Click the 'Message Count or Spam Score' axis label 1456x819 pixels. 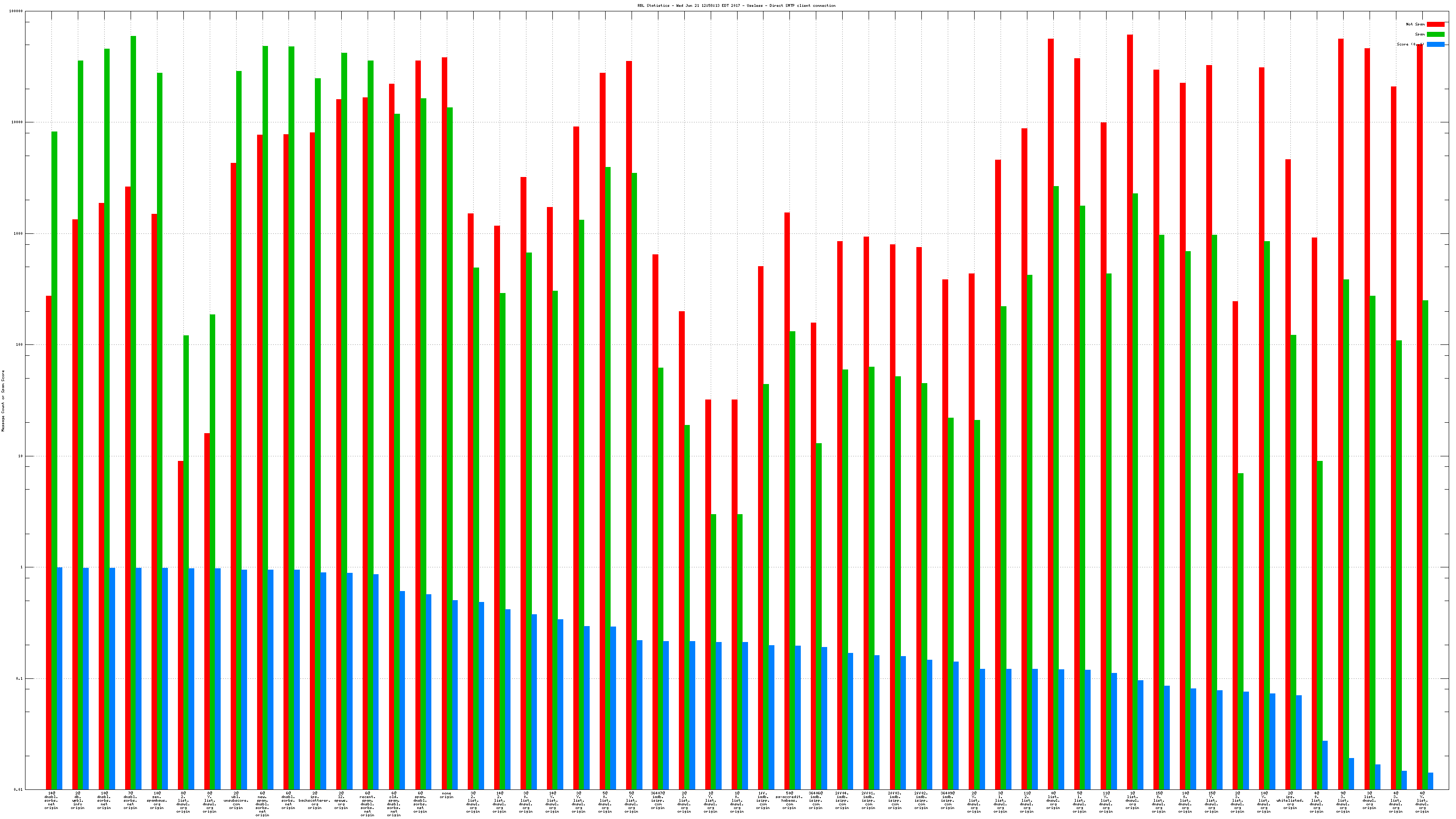click(3, 401)
